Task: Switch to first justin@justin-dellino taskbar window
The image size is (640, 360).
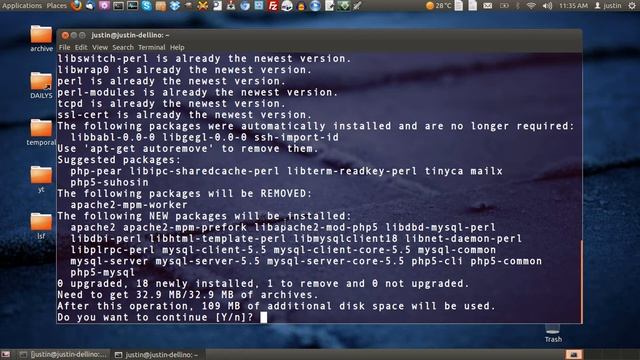Action: tap(64, 355)
